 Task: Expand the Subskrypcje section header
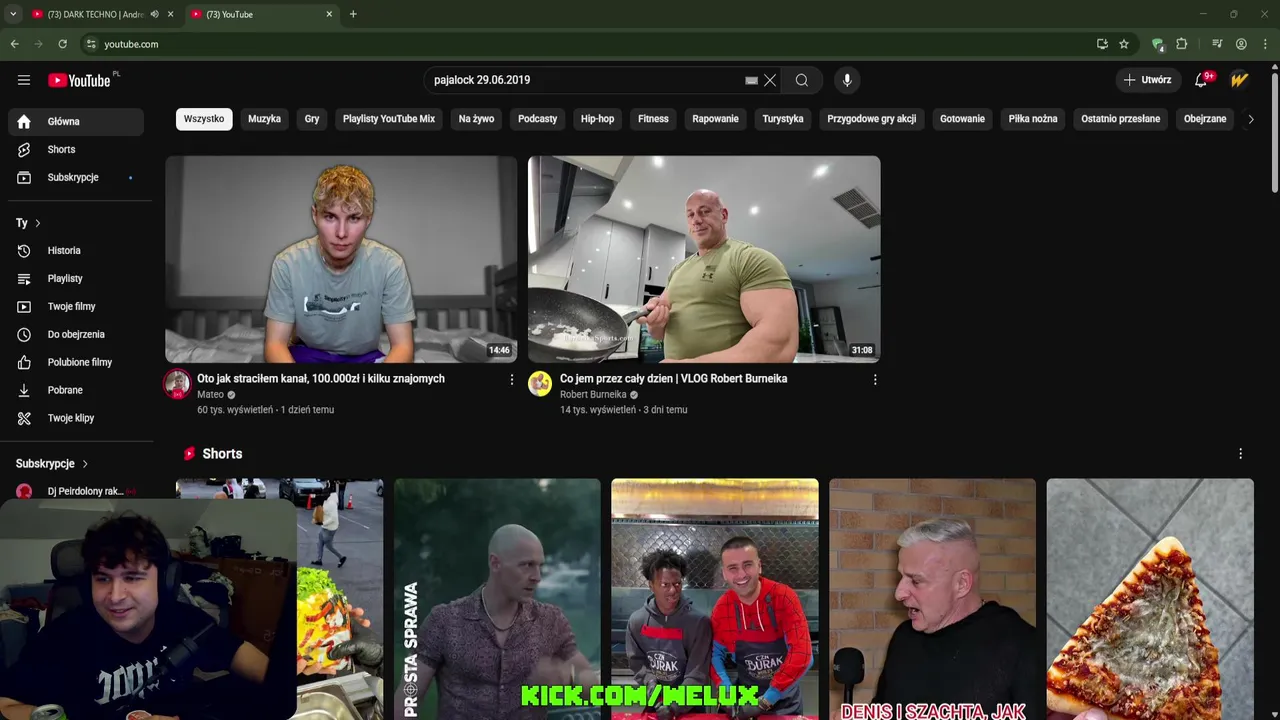(52, 464)
